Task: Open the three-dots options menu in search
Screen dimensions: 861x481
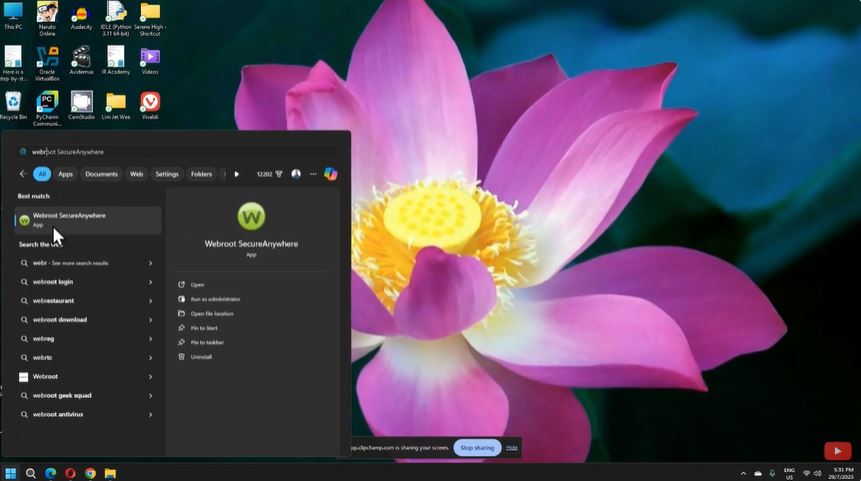Action: [x=313, y=174]
